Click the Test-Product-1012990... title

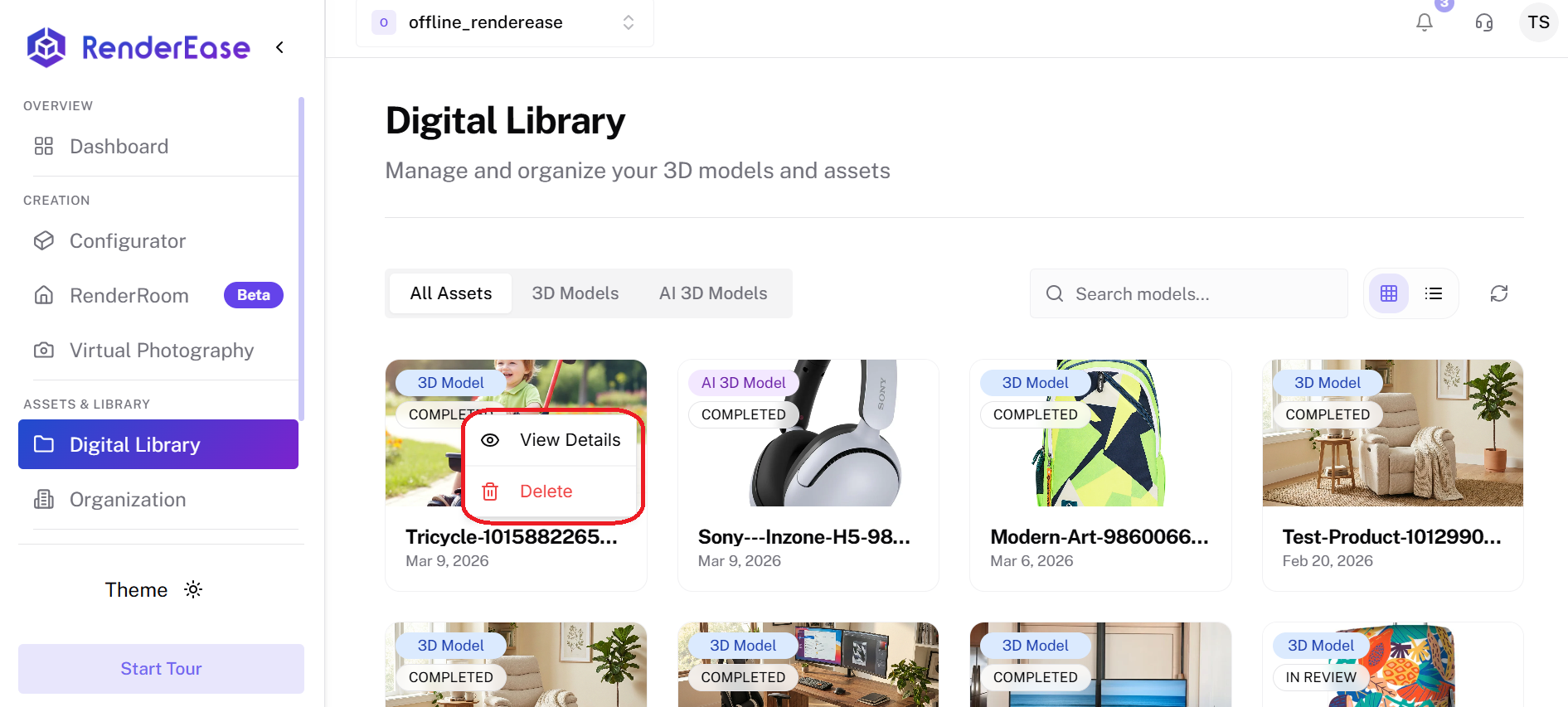coord(1392,537)
